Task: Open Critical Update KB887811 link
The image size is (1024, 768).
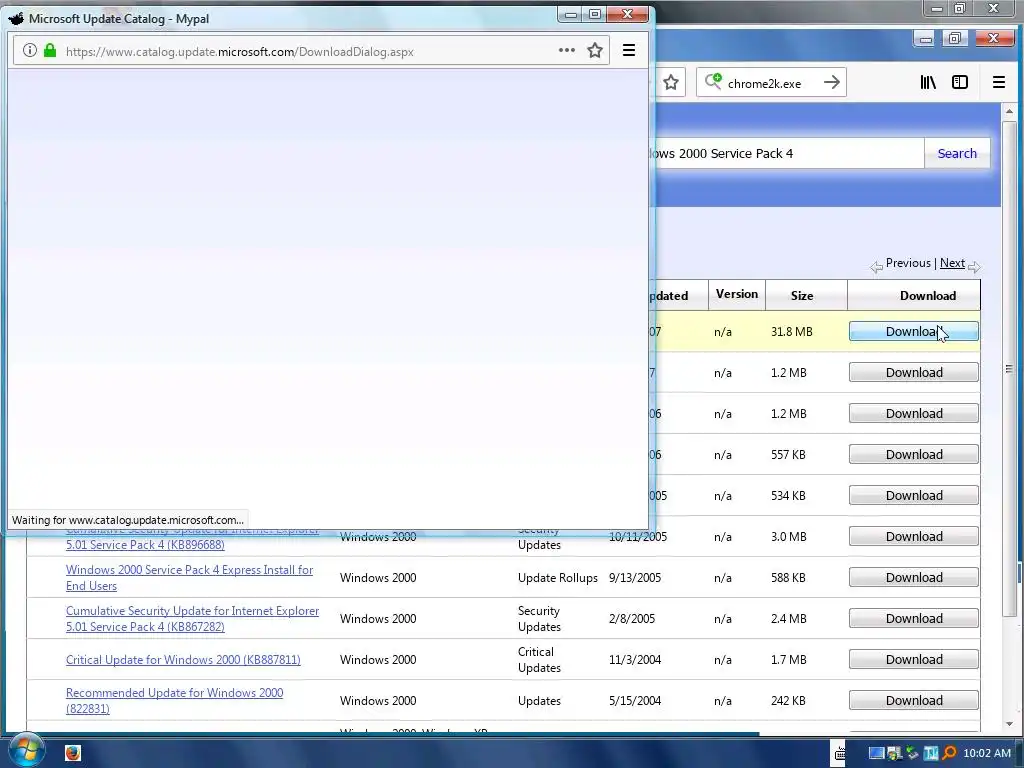Action: (x=183, y=660)
